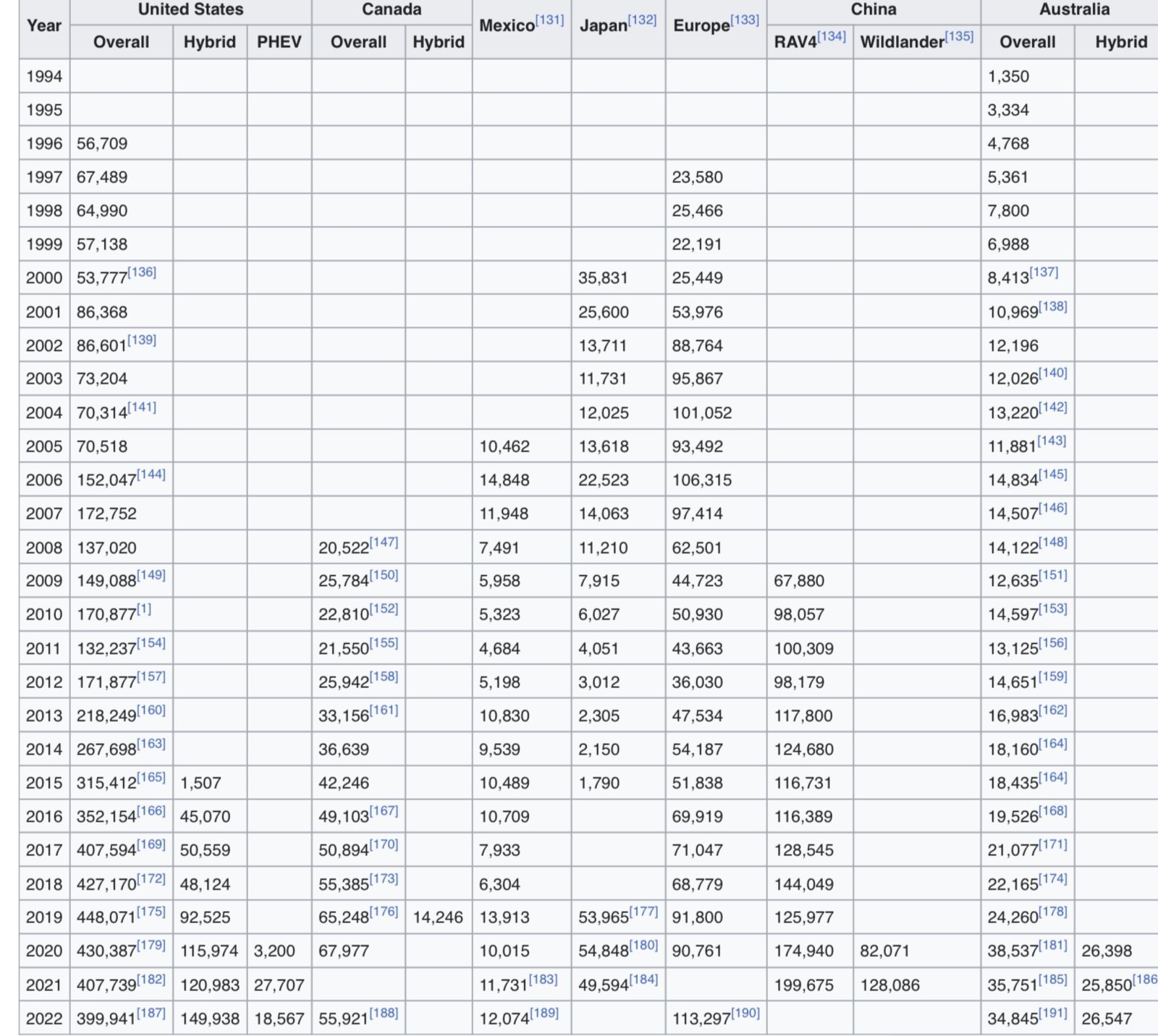The width and height of the screenshot is (1158, 1036).
Task: Select China RAV4 value 199,675
Action: tap(803, 985)
